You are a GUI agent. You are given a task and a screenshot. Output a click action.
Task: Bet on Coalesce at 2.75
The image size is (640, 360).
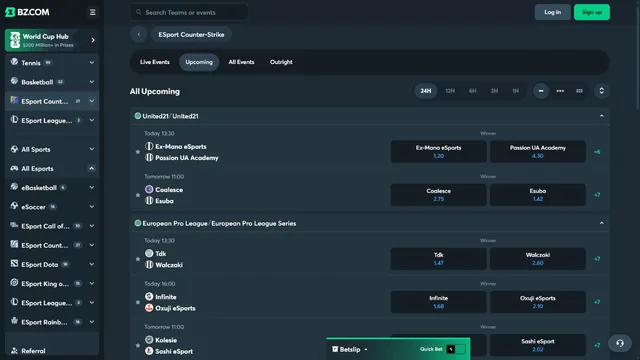tap(438, 195)
